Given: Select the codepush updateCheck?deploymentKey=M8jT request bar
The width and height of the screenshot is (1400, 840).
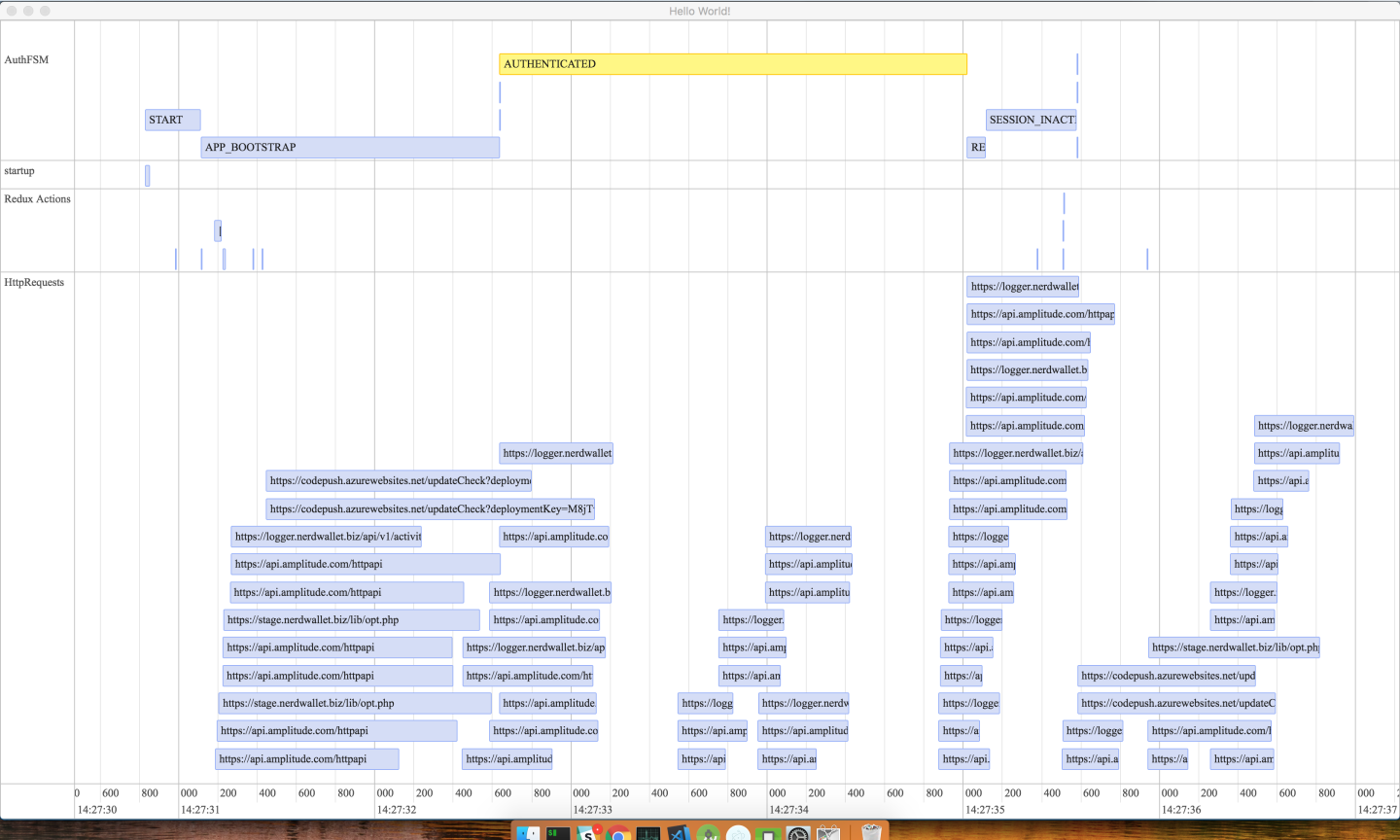Looking at the screenshot, I should [430, 509].
